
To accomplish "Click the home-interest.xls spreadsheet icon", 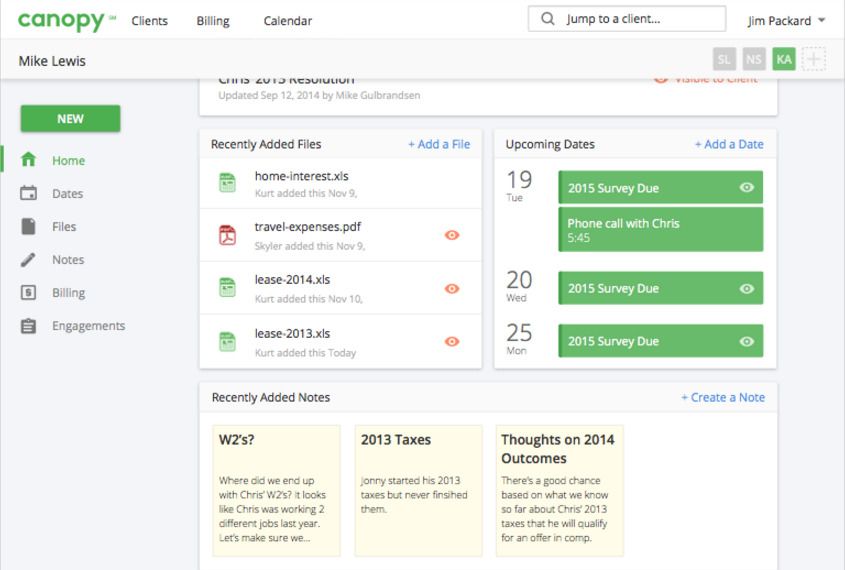I will [x=227, y=182].
